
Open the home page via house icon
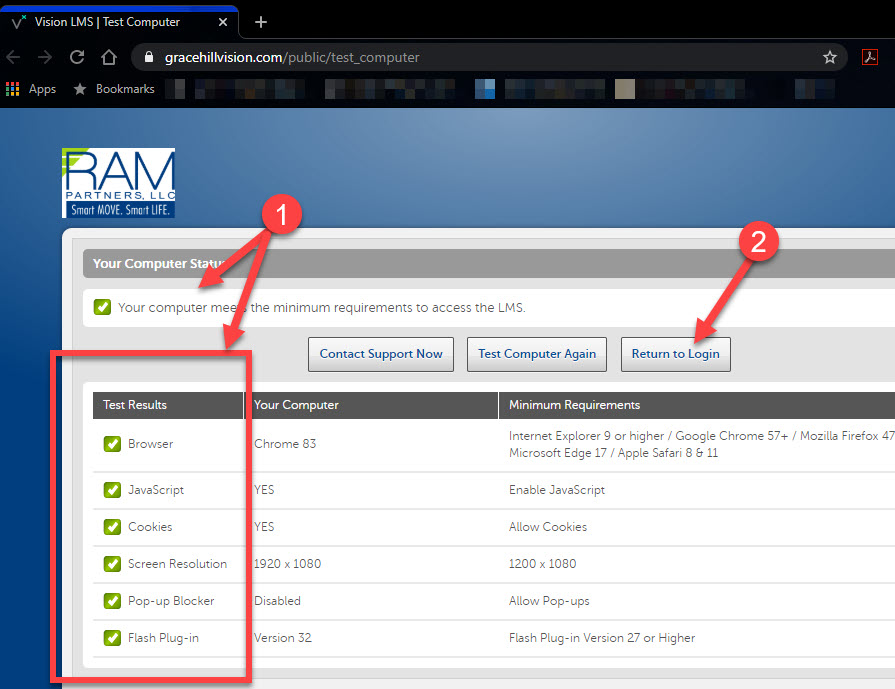[x=109, y=57]
